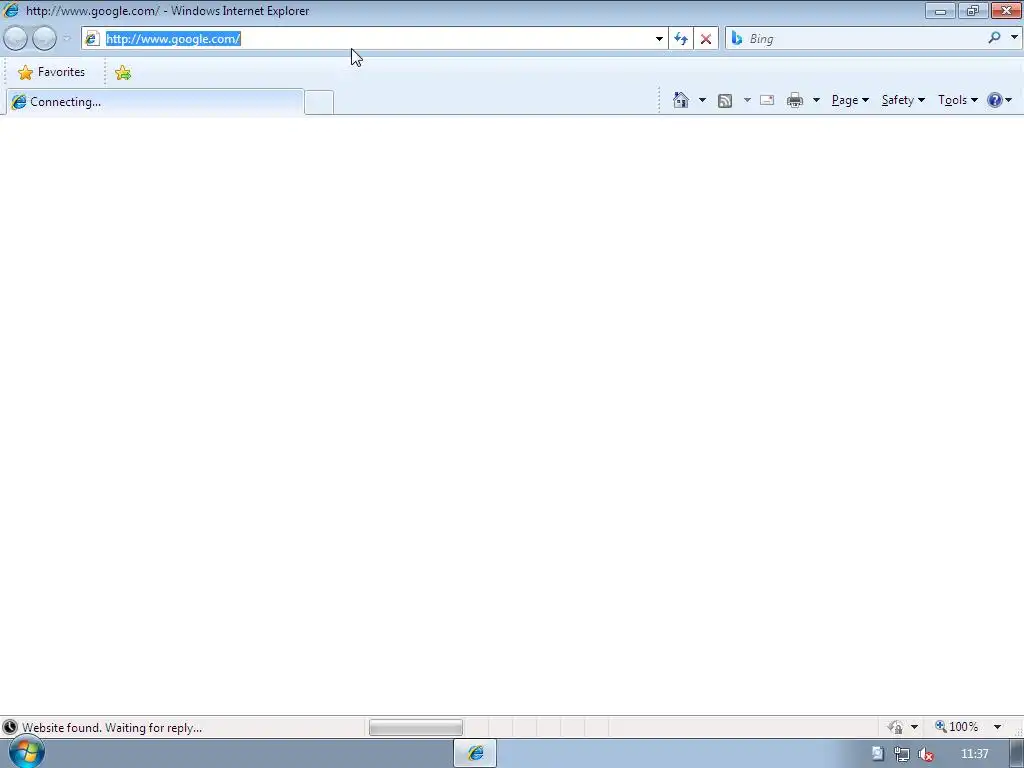Click the Action Center tray icon
This screenshot has width=1024, height=768.
(878, 754)
